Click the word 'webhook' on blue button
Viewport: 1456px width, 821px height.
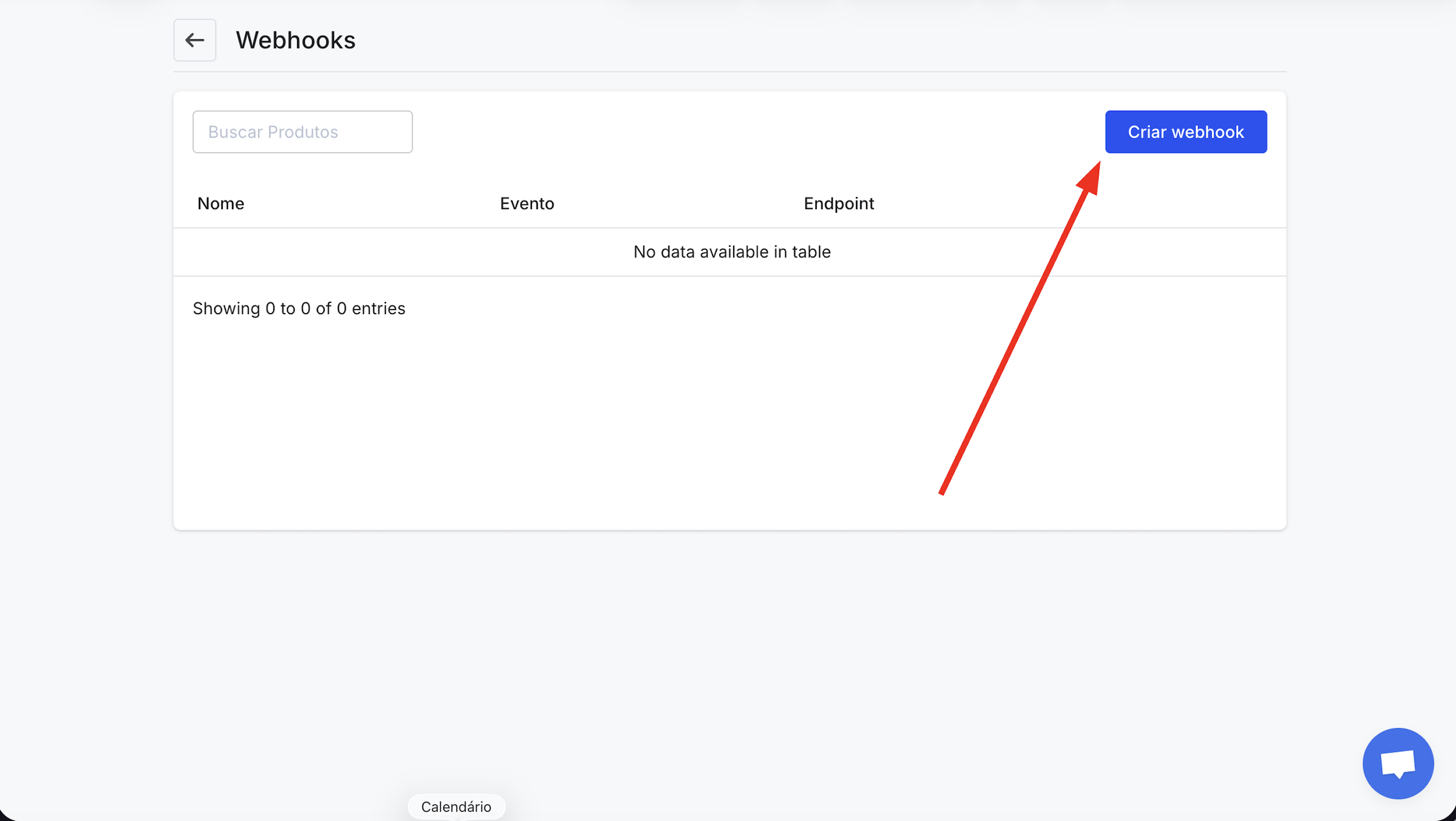pos(1207,132)
